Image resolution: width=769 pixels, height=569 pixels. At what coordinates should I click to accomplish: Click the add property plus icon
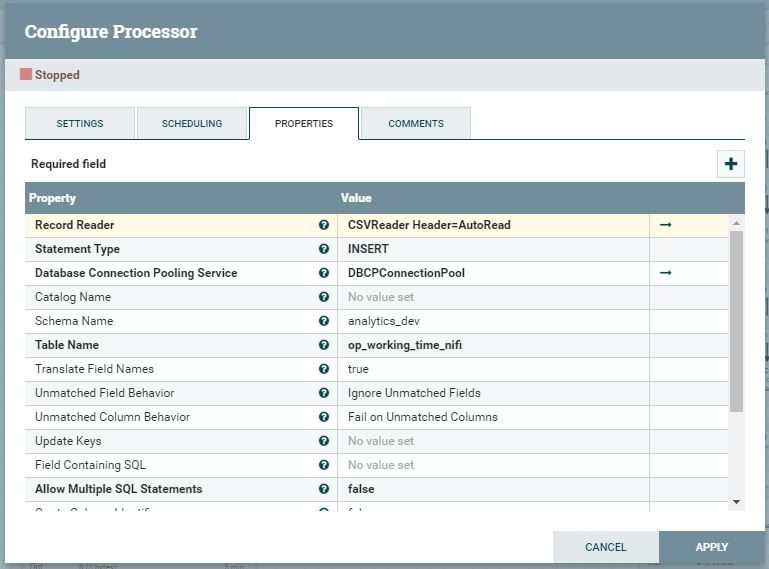point(730,164)
